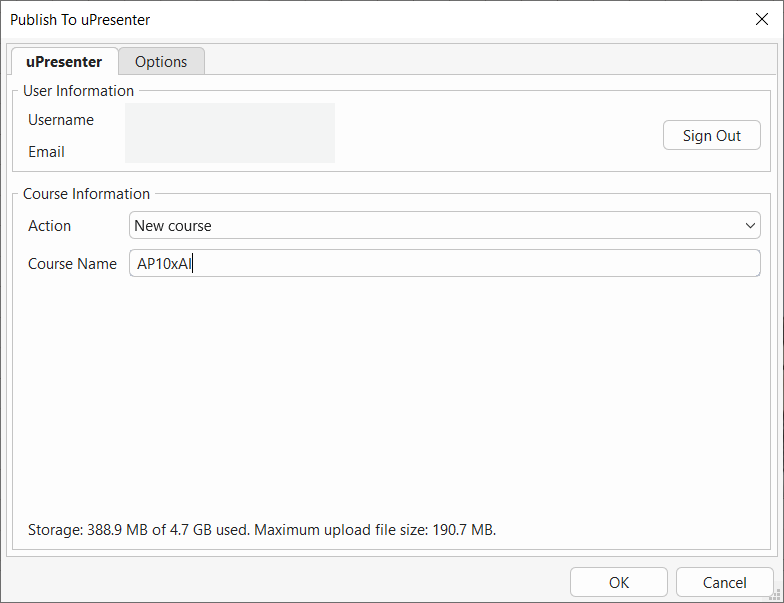
Task: Click the Action label
Action: (x=49, y=226)
